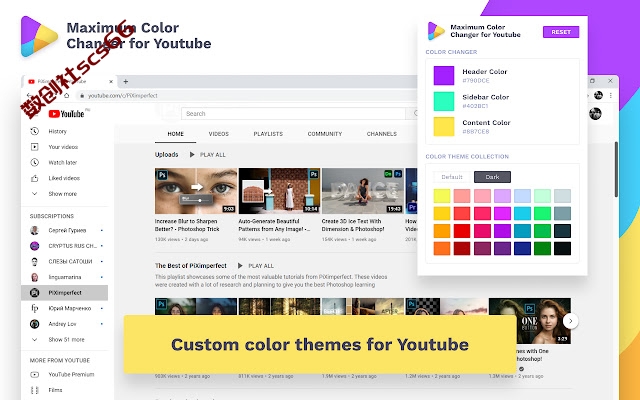Click the YouTube search field
The width and height of the screenshot is (640, 400).
click(293, 113)
